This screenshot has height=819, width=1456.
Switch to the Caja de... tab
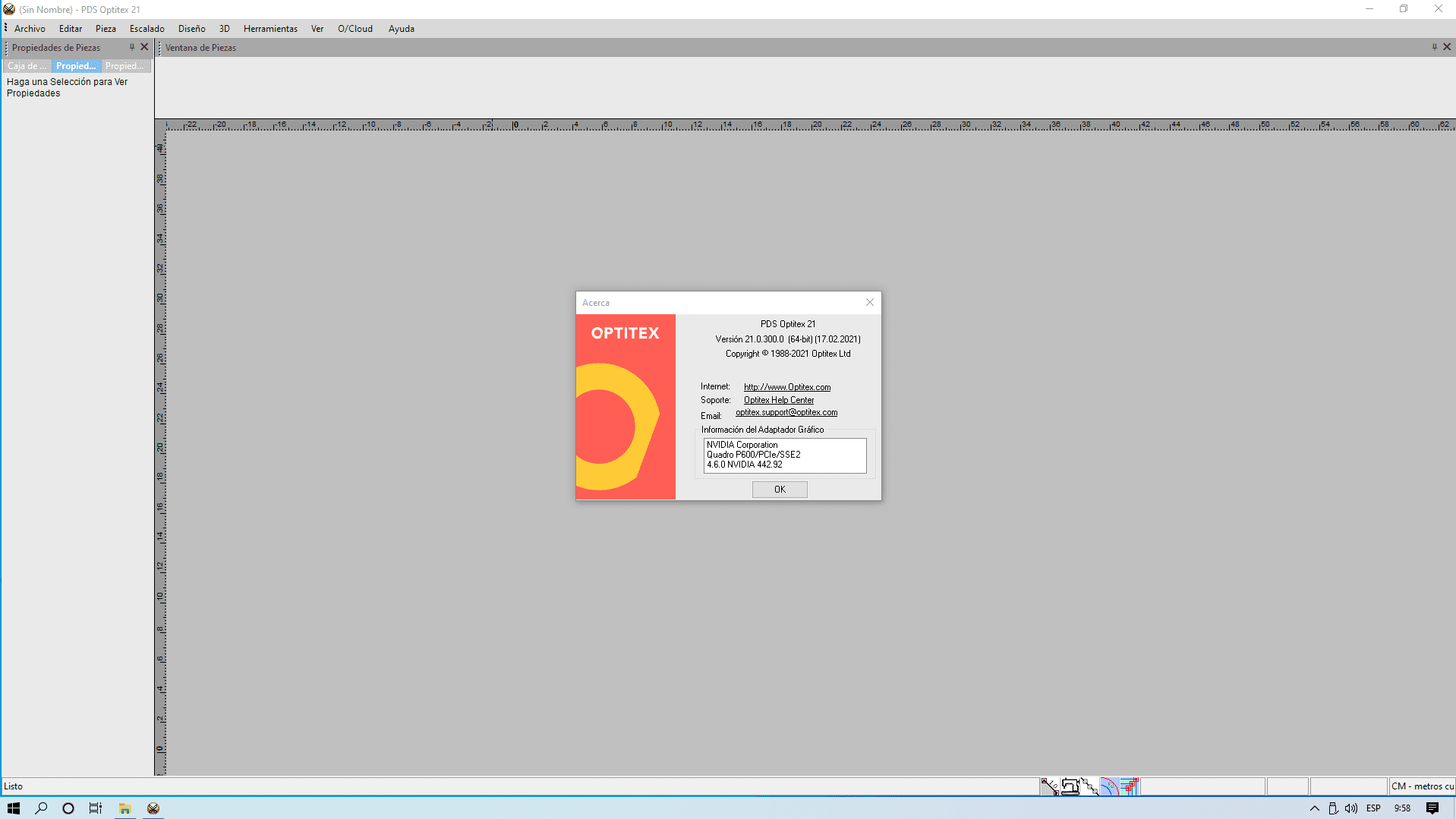click(27, 66)
